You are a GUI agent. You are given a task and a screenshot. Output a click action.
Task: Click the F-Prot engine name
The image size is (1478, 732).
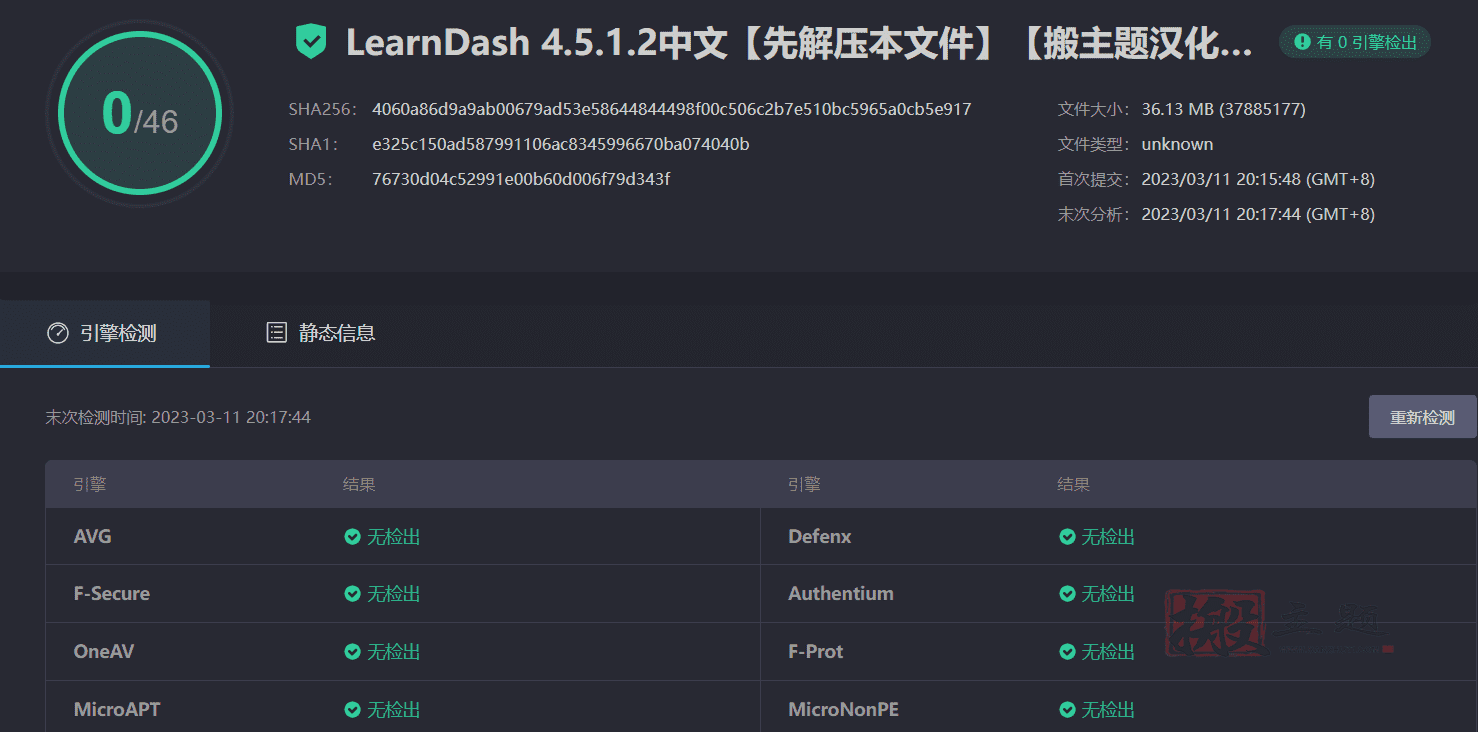pos(816,652)
